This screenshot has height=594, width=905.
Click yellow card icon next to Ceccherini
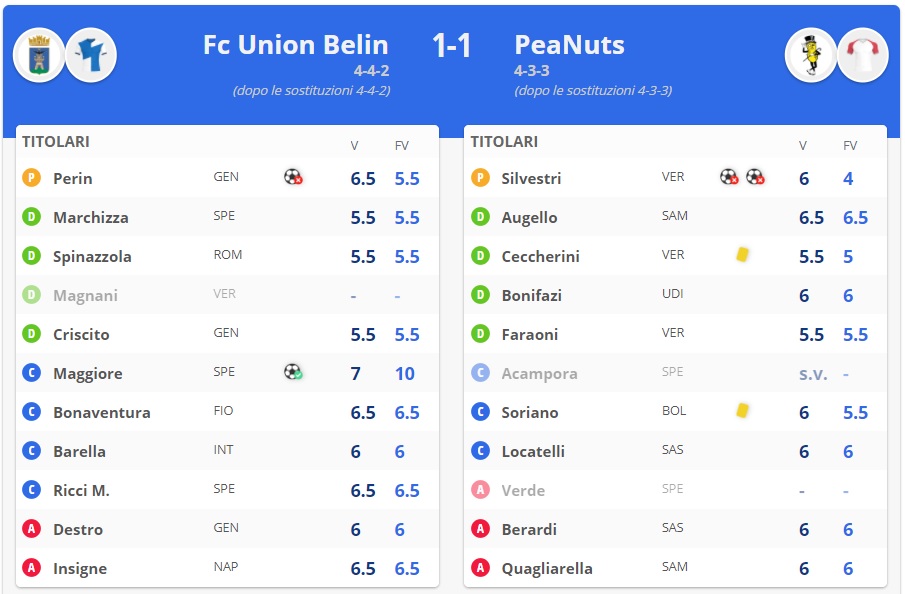[742, 256]
